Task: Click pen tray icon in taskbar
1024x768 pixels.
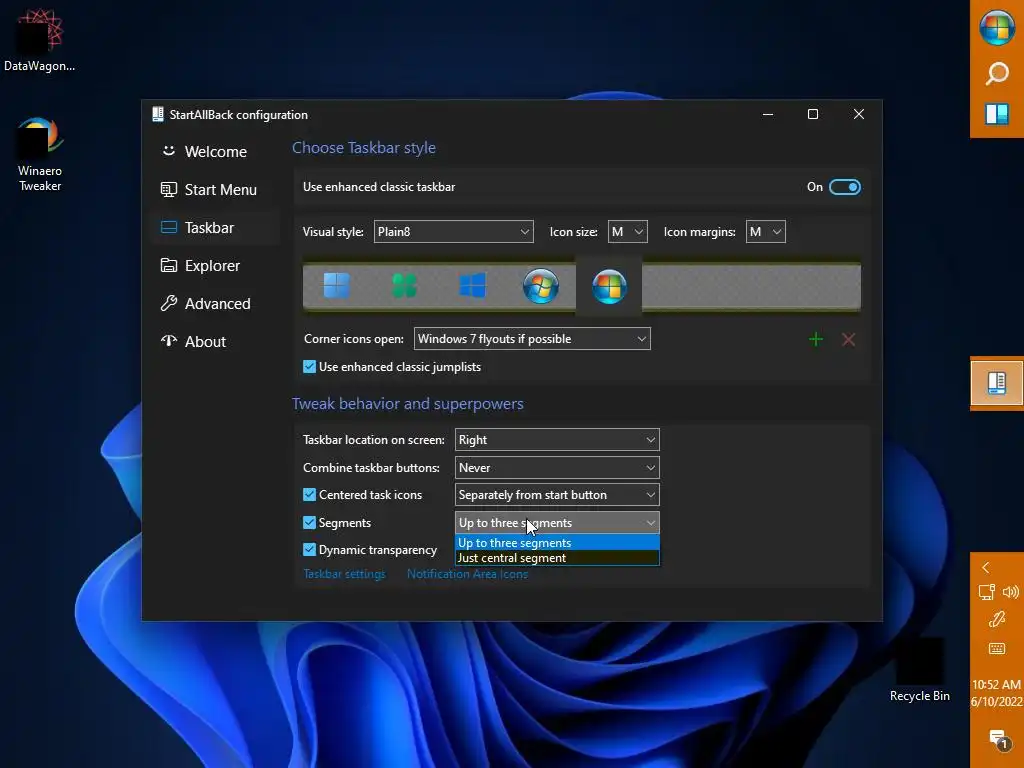Action: pos(997,620)
